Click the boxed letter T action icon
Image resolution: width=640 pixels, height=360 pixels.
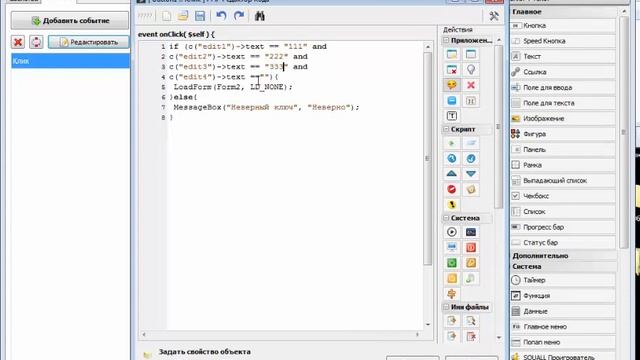tap(452, 116)
